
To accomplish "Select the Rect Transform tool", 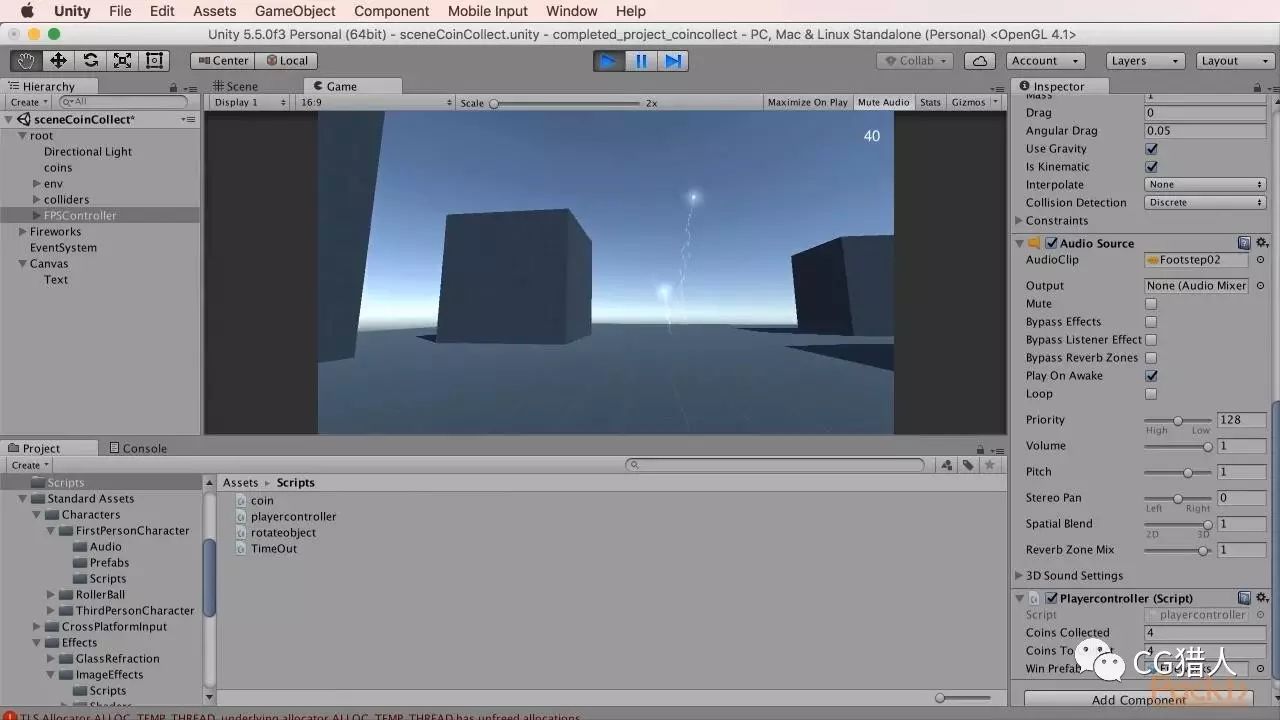I will click(x=154, y=60).
